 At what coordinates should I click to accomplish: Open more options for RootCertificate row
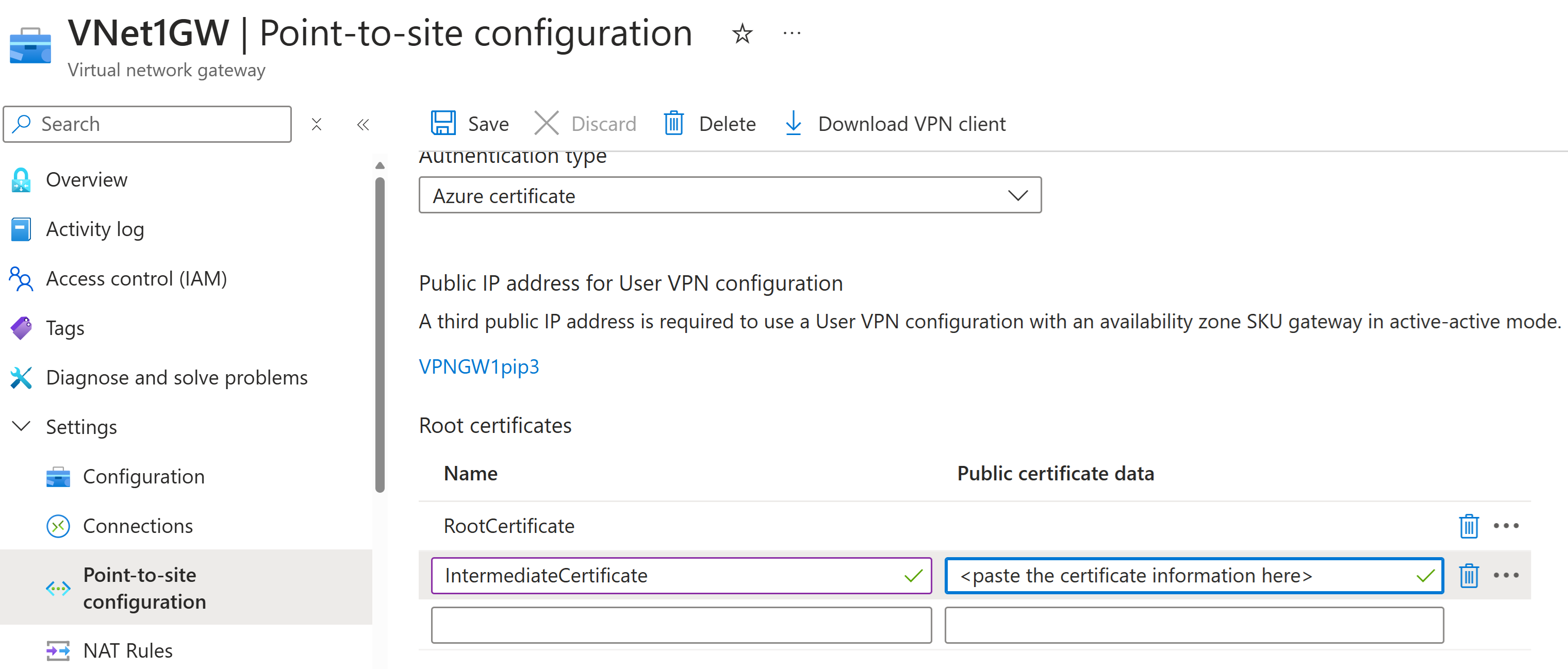tap(1506, 526)
